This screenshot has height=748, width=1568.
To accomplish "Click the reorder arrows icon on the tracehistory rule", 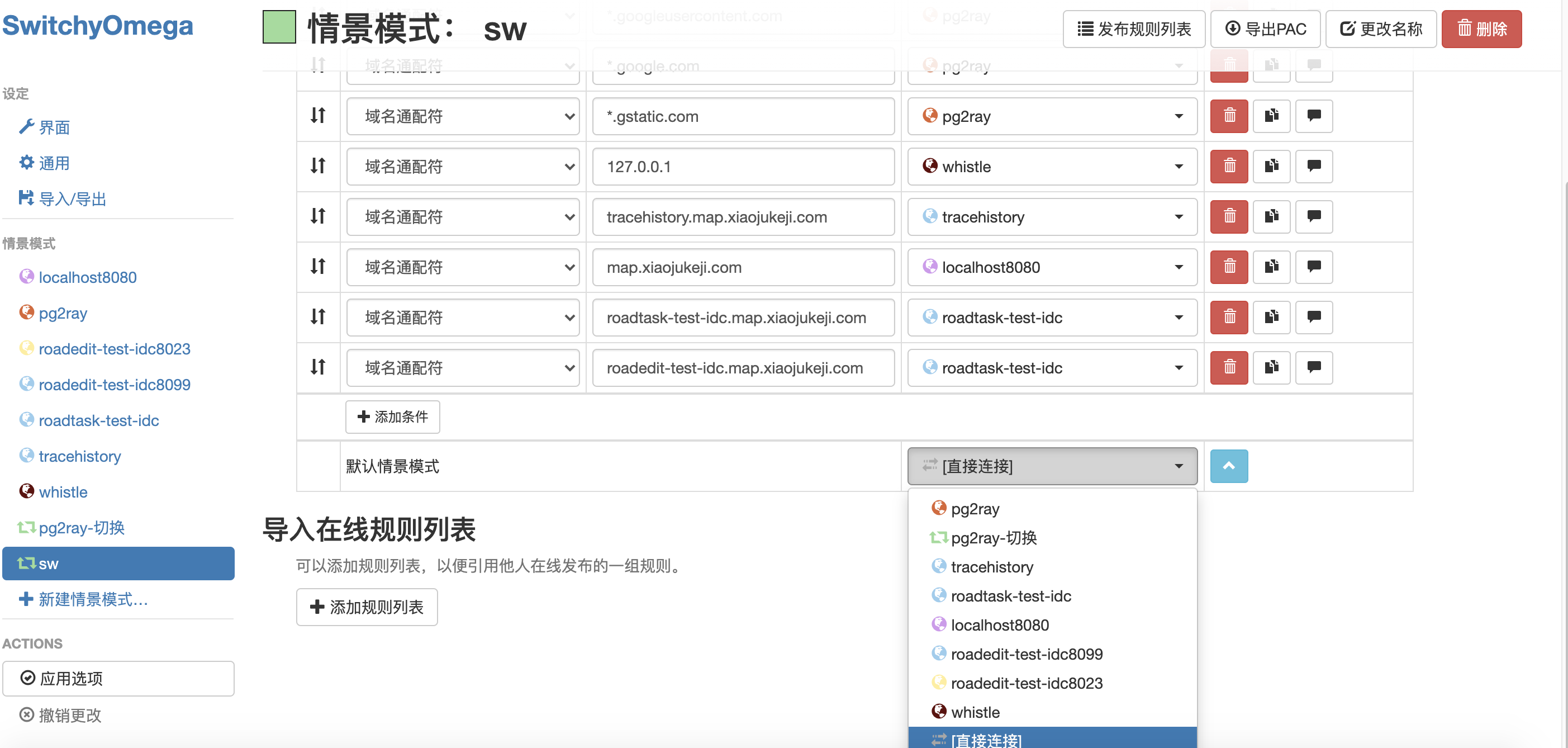I will (318, 216).
